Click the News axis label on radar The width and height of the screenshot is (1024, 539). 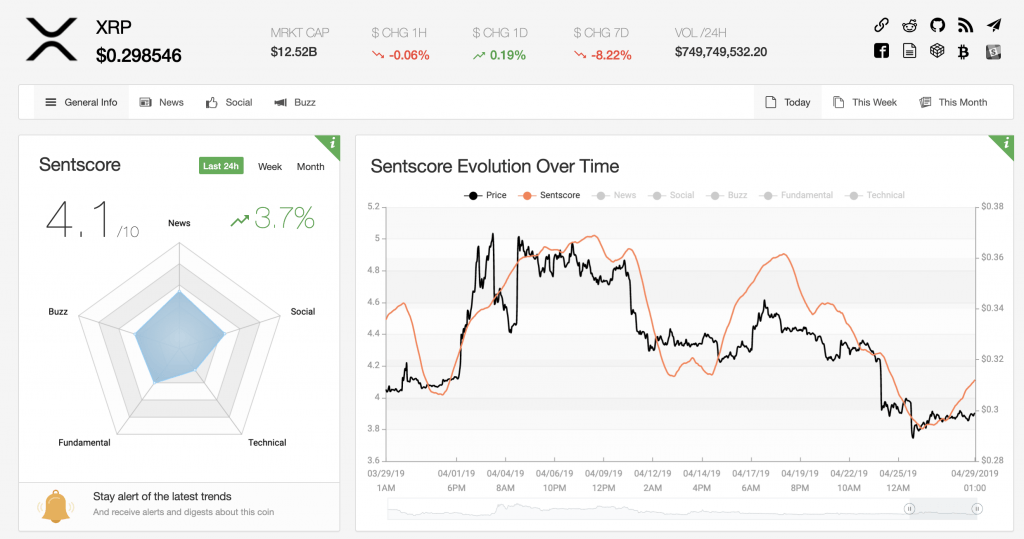[x=179, y=223]
